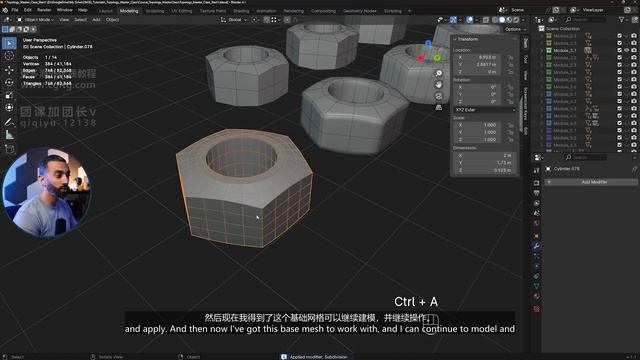Switch to the Geometry Nodes workspace tab
640x360 pixels.
[x=360, y=11]
